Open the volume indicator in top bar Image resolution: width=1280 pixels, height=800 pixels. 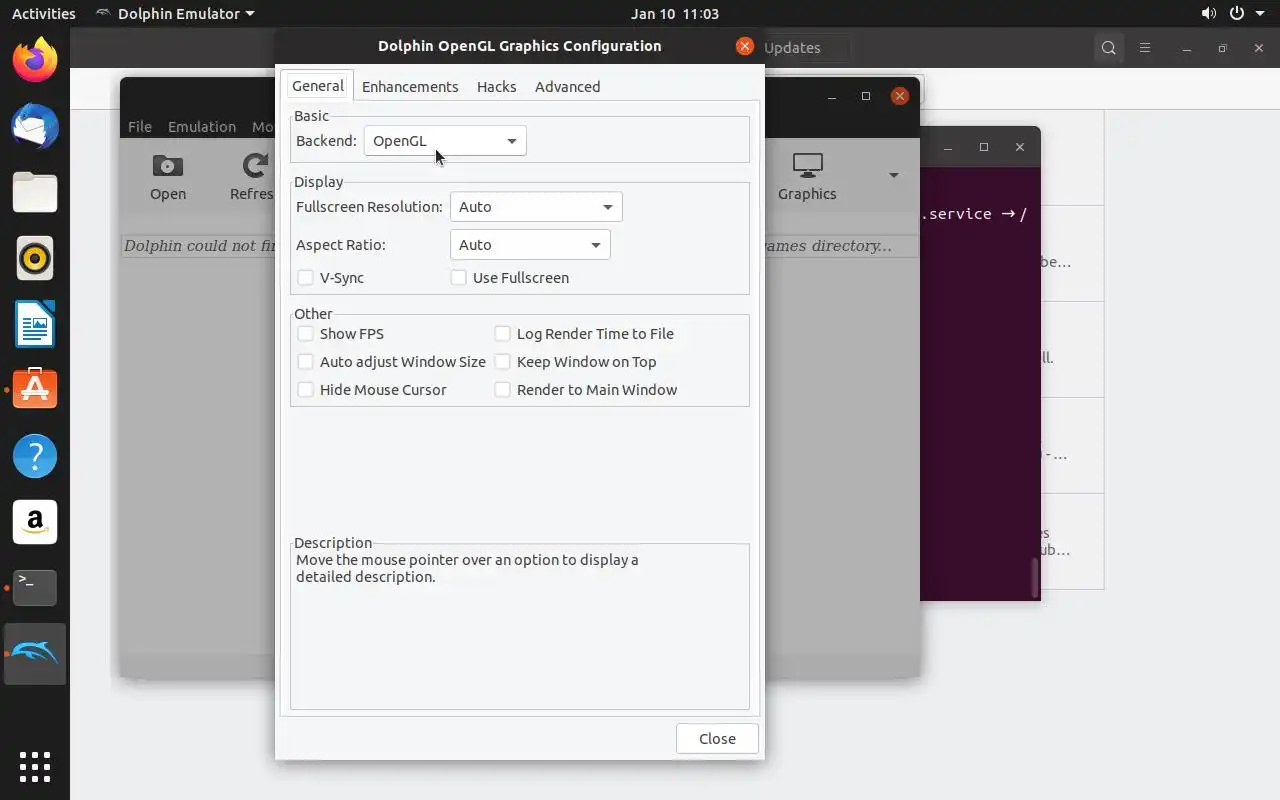coord(1209,14)
